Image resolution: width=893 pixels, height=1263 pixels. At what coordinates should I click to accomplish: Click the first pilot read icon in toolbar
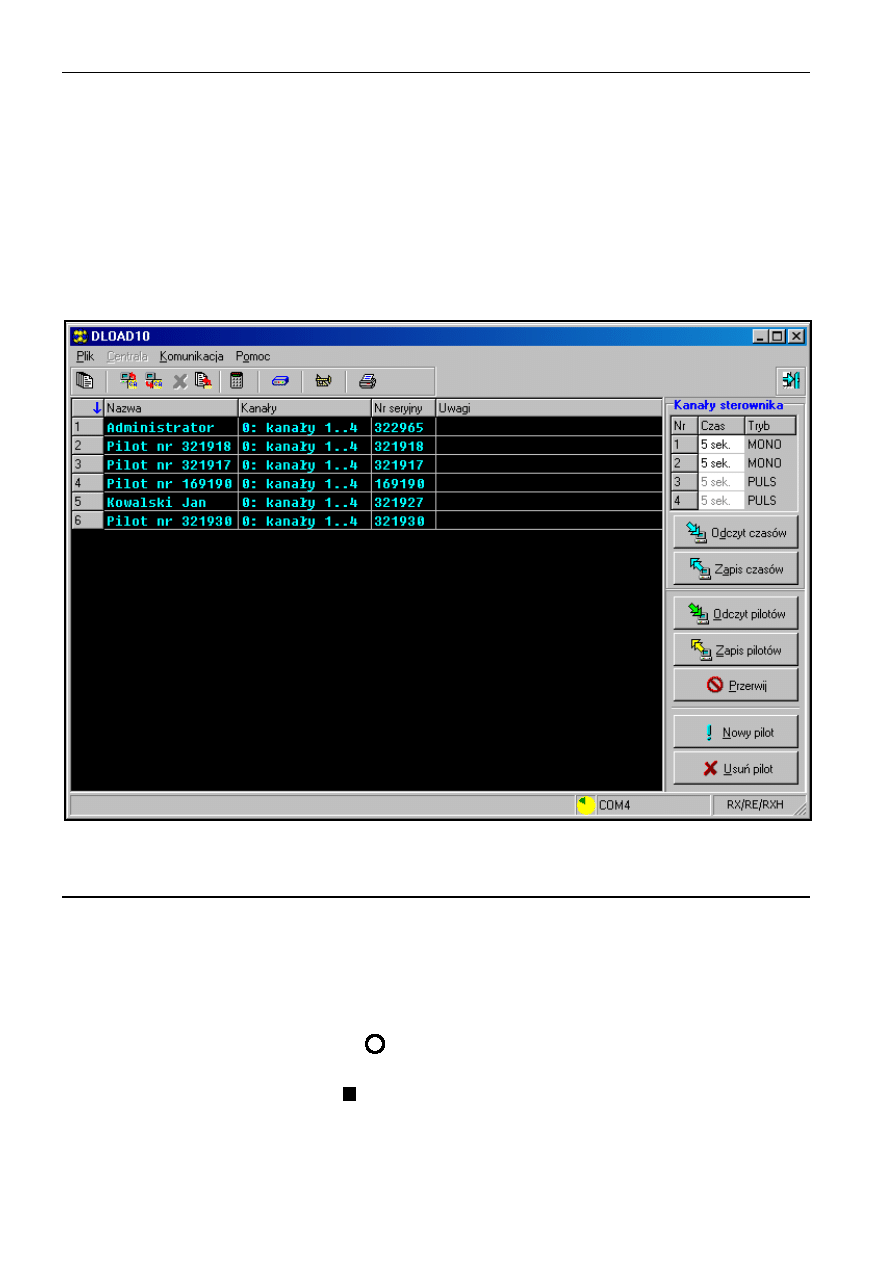coord(128,380)
